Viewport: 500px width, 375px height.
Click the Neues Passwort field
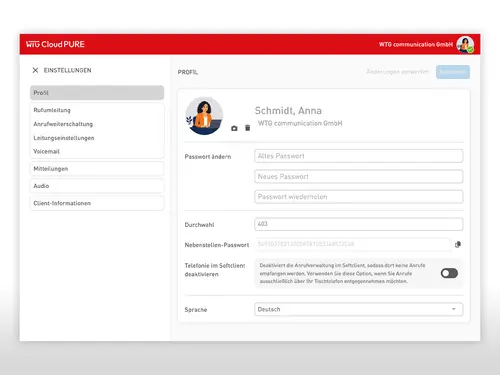click(359, 177)
